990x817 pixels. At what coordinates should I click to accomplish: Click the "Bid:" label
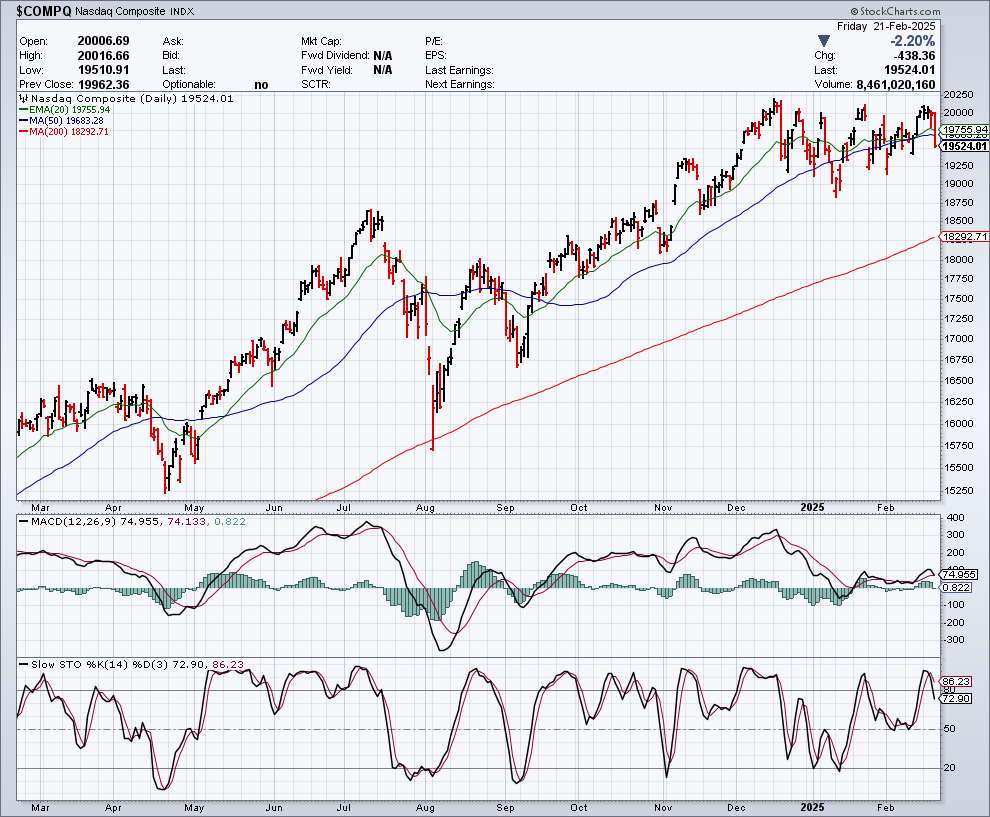click(172, 56)
